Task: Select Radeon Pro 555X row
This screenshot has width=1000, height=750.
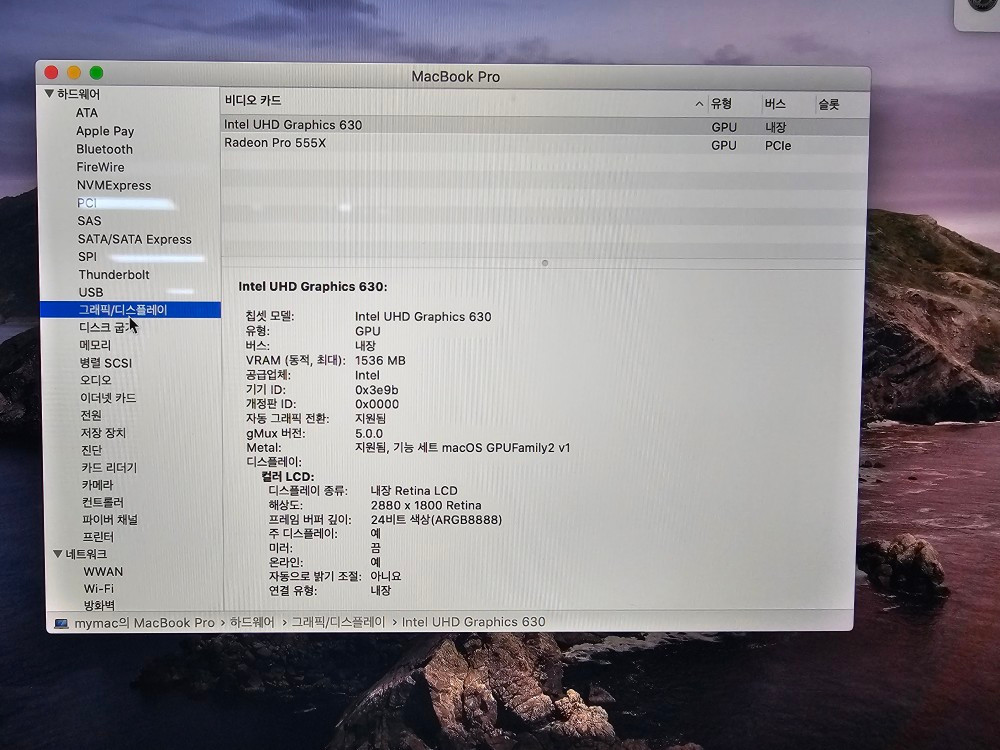Action: (x=545, y=143)
